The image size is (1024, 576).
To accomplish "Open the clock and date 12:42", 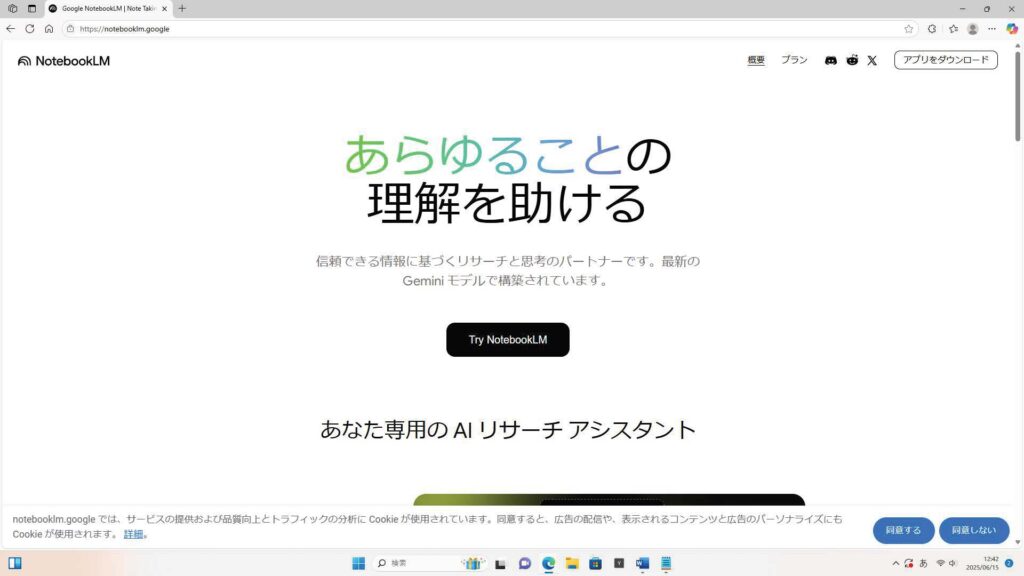I will [x=982, y=563].
